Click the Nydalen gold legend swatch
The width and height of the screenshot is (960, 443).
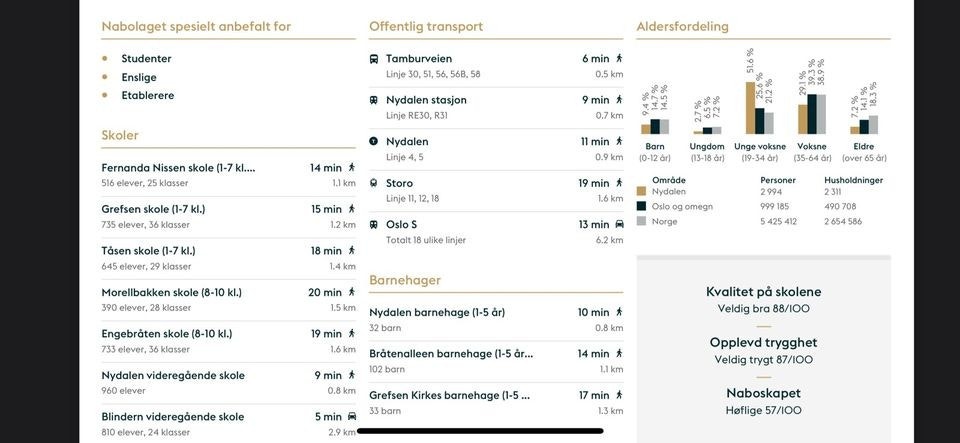(x=641, y=191)
